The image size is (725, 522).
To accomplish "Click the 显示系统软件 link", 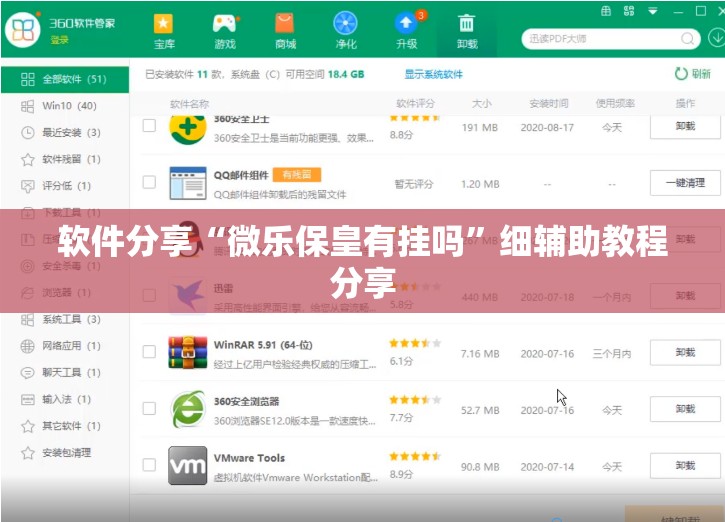I will (x=433, y=74).
